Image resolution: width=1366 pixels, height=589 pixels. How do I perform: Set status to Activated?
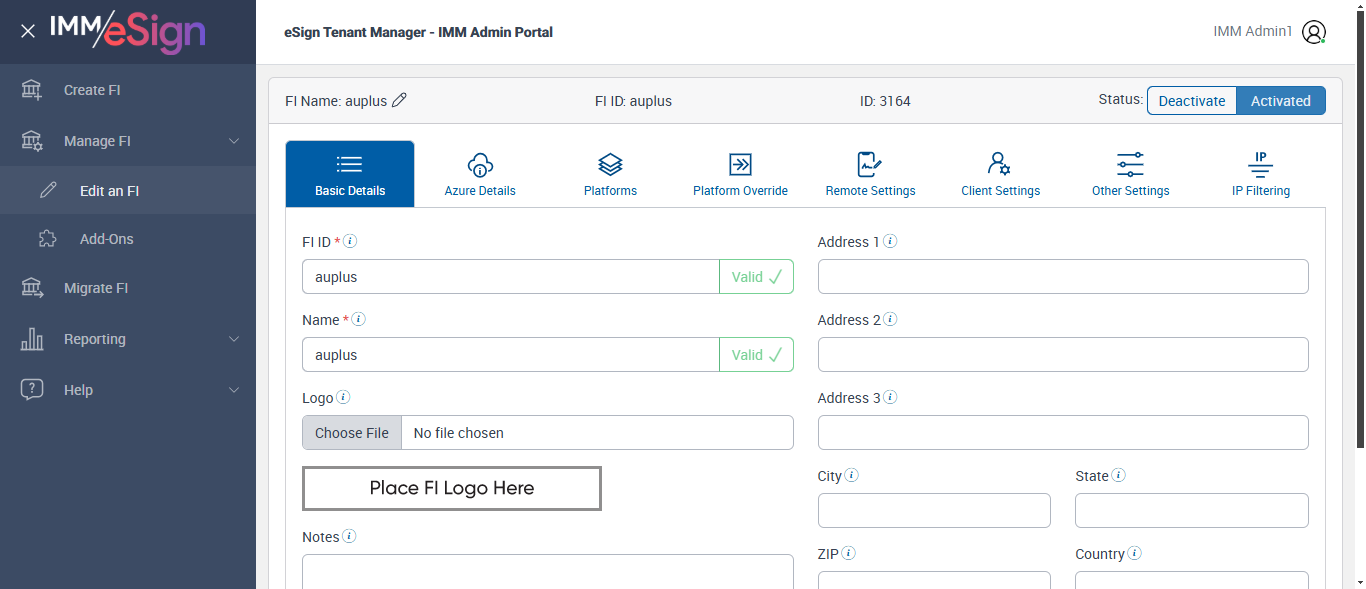(1280, 101)
